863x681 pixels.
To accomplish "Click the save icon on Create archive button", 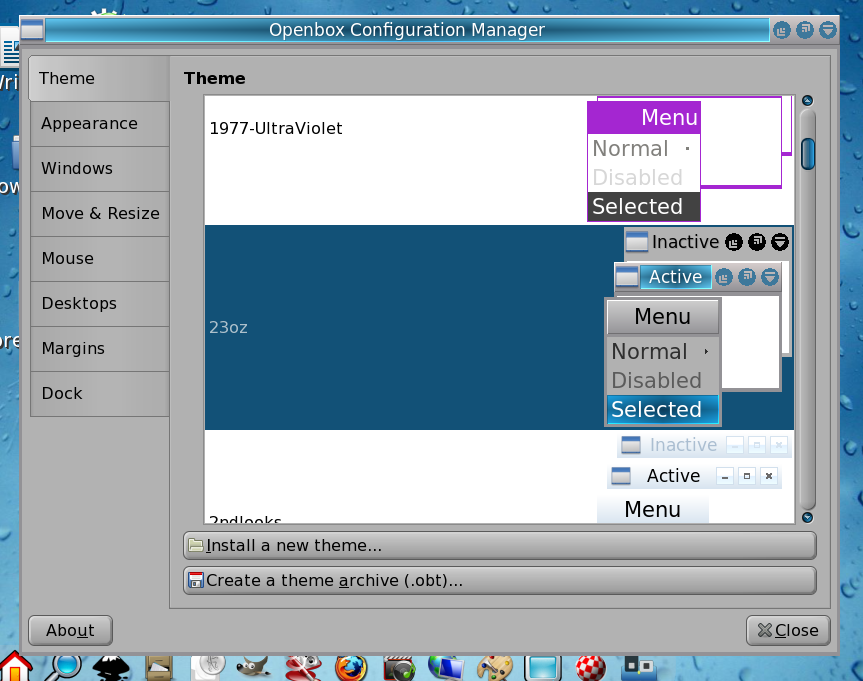I will point(196,580).
